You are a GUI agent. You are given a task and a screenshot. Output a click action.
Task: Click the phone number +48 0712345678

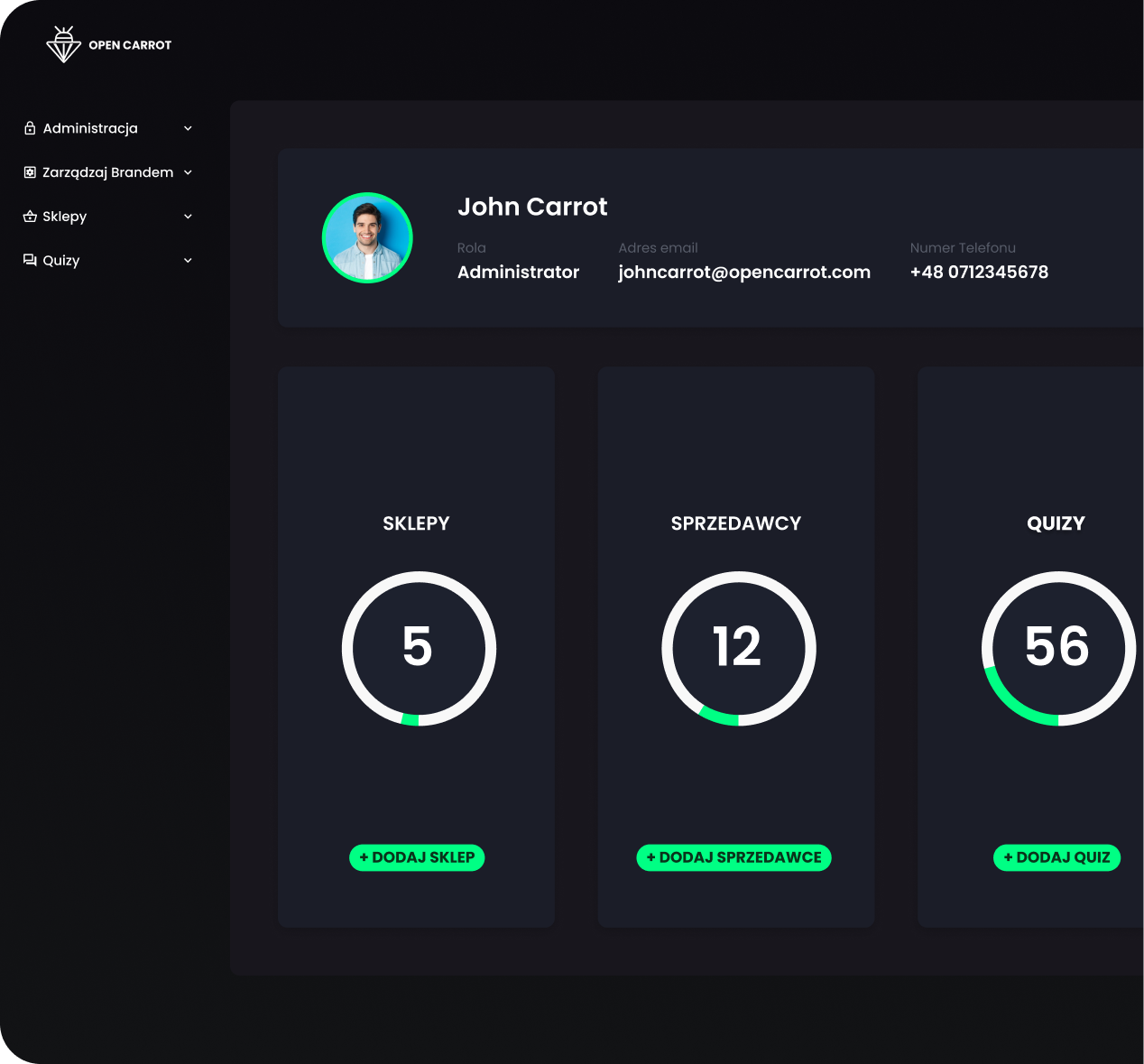click(x=979, y=272)
